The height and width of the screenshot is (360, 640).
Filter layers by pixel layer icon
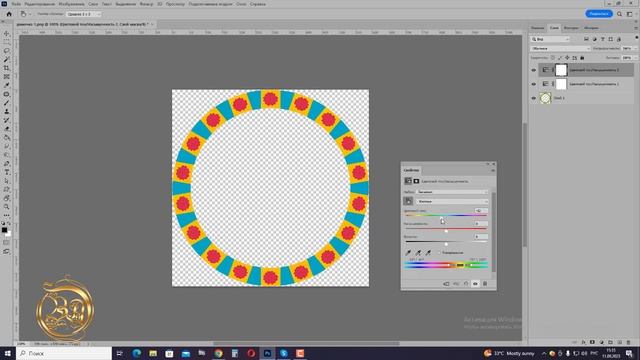point(586,39)
